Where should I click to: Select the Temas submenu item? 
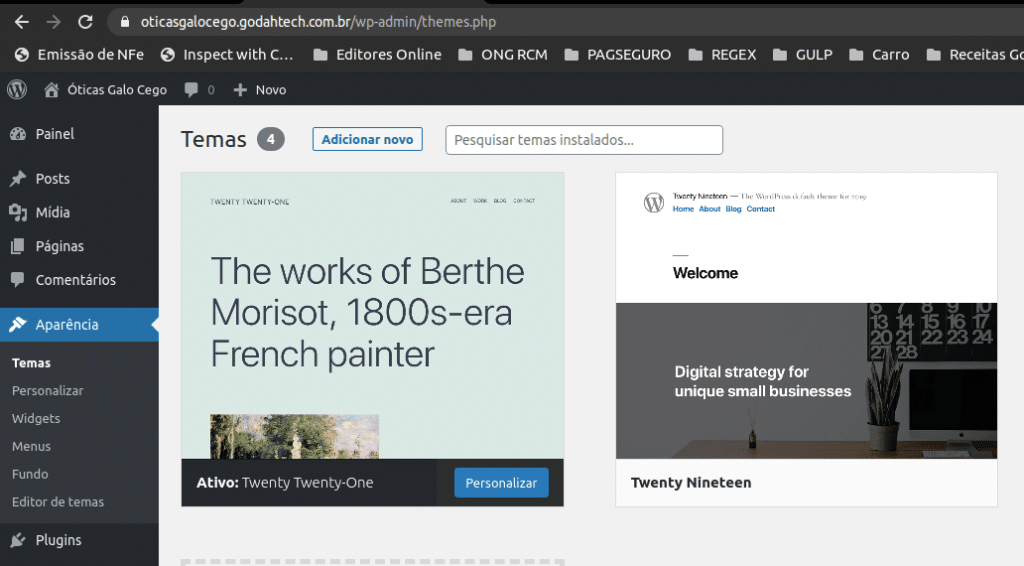pyautogui.click(x=31, y=363)
